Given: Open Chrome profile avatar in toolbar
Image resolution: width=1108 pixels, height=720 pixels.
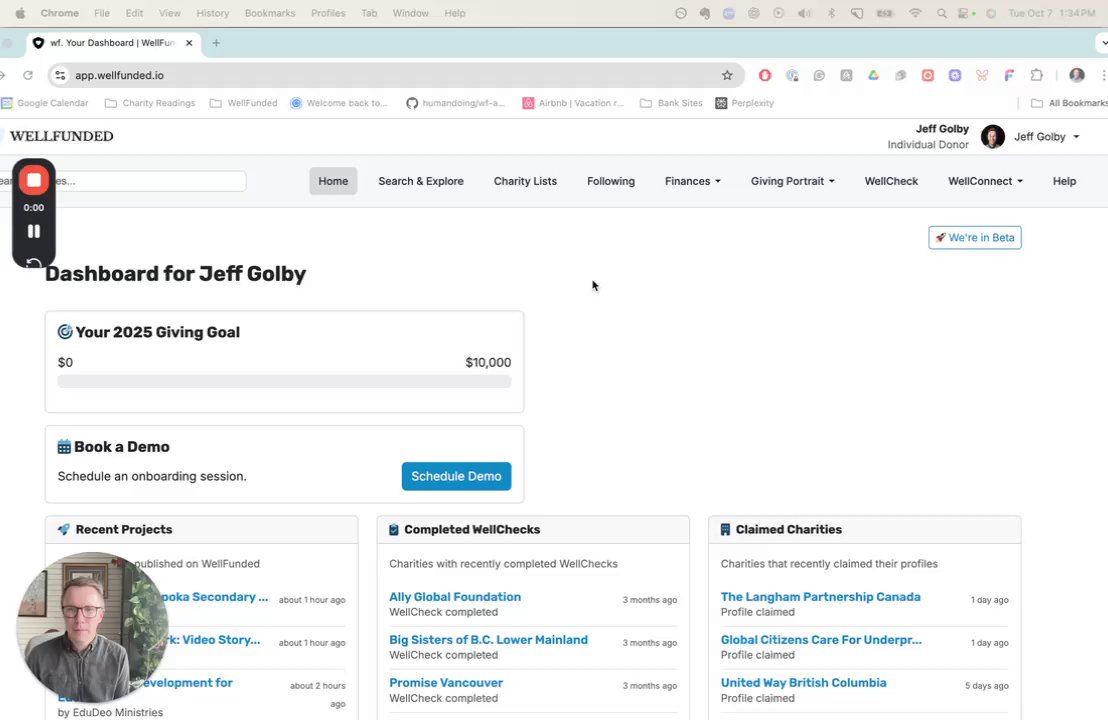Looking at the screenshot, I should [1076, 75].
